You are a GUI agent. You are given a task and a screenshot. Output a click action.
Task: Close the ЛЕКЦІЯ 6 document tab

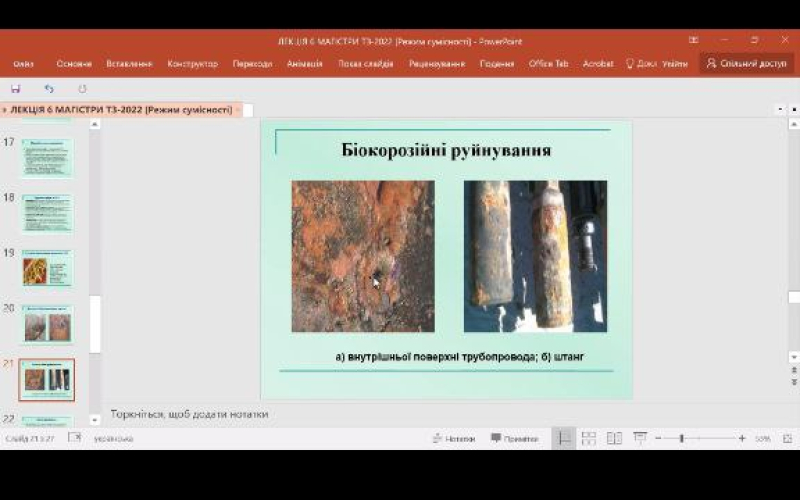[238, 110]
